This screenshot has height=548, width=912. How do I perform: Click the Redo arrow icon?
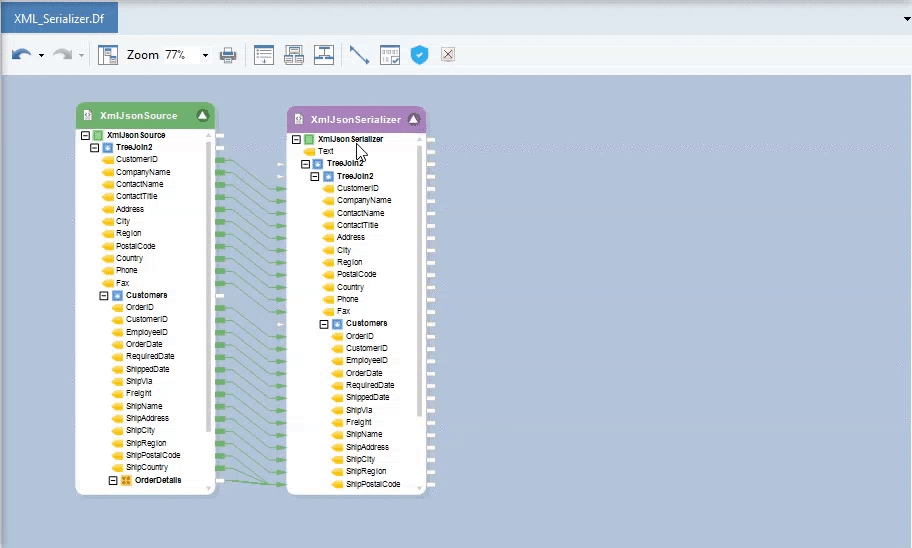63,55
